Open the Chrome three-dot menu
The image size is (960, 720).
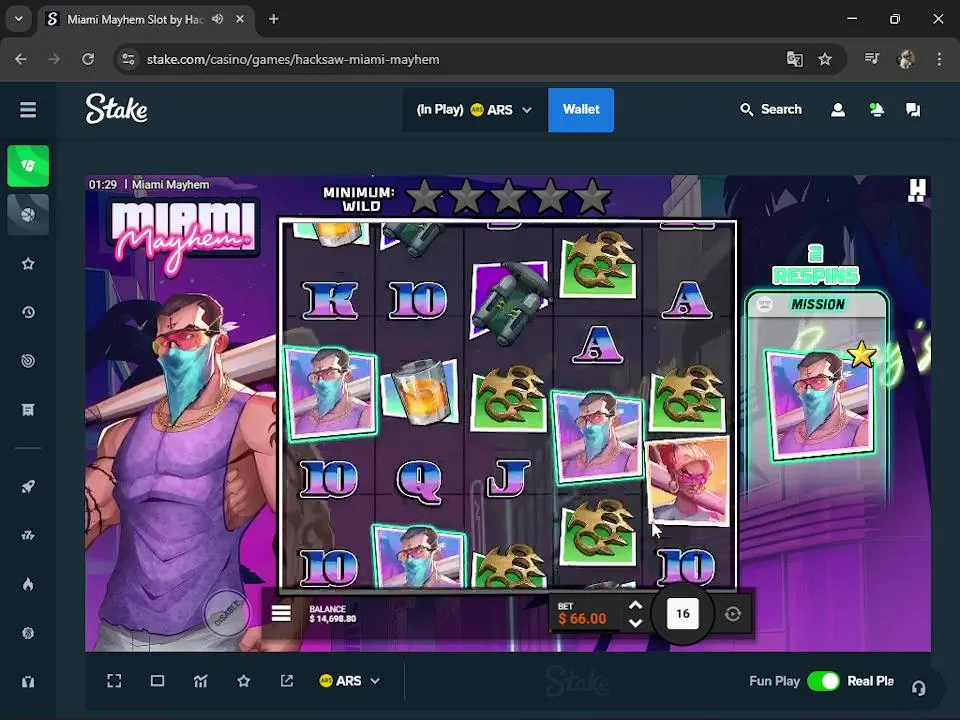[x=939, y=59]
